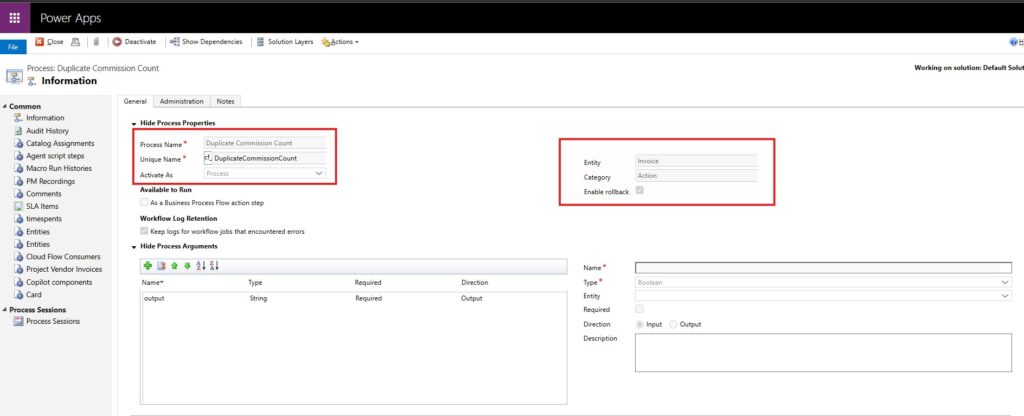Move argument up with green up arrow
This screenshot has height=416, width=1024.
click(174, 265)
